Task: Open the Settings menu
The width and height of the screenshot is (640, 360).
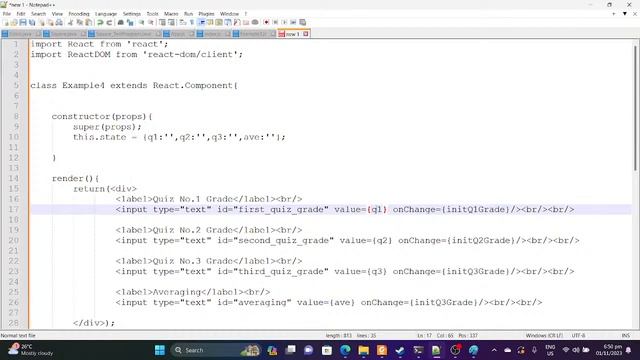Action: 131,14
